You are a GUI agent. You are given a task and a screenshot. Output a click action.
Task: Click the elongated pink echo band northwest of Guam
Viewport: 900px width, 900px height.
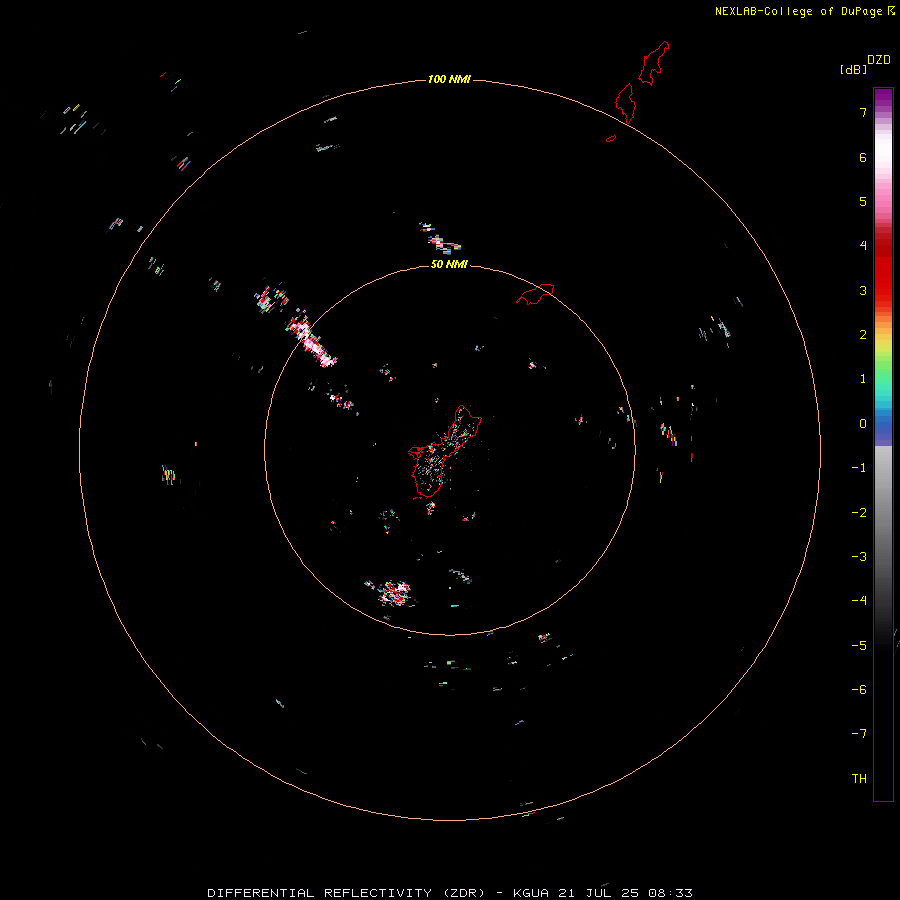point(312,341)
